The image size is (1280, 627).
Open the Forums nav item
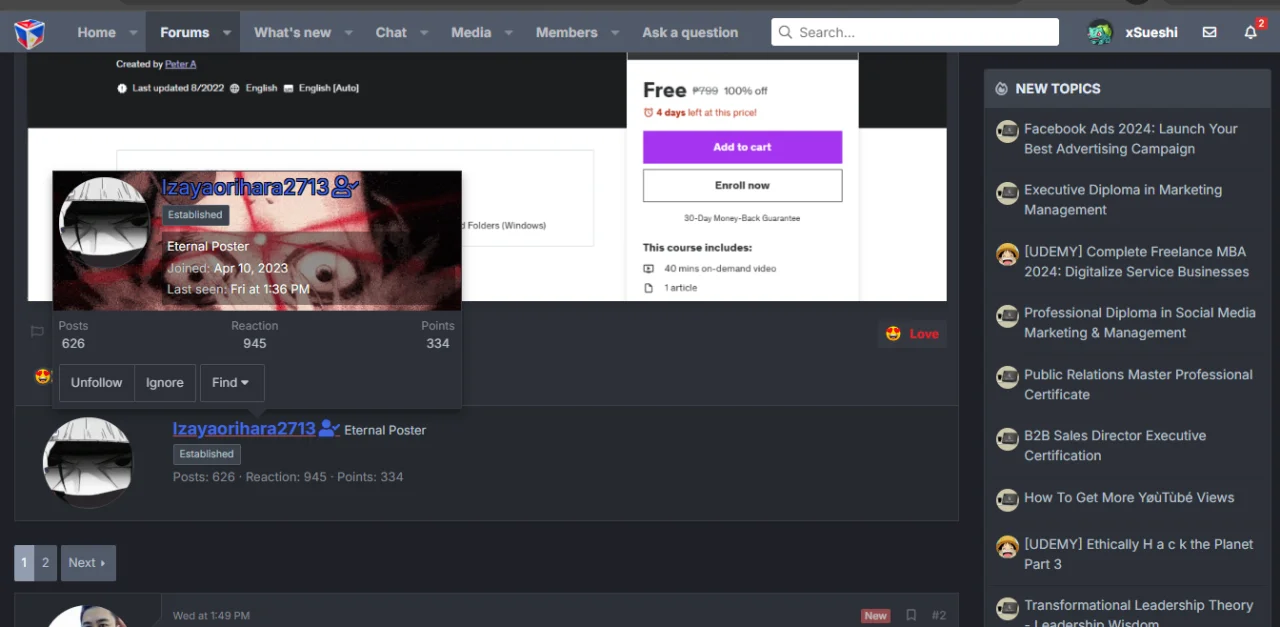(x=185, y=32)
